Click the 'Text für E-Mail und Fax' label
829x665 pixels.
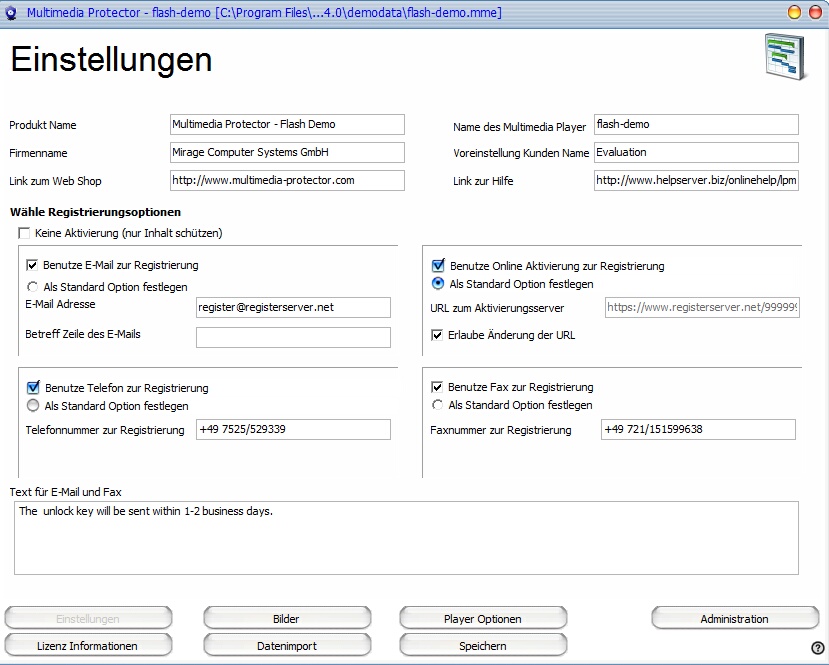click(x=66, y=492)
